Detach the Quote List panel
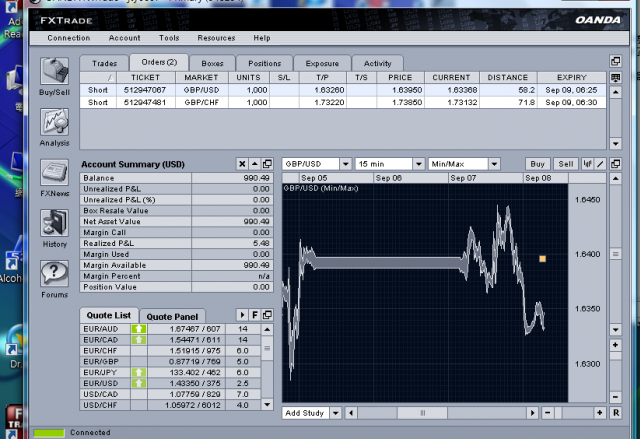The height and width of the screenshot is (439, 640). point(267,315)
